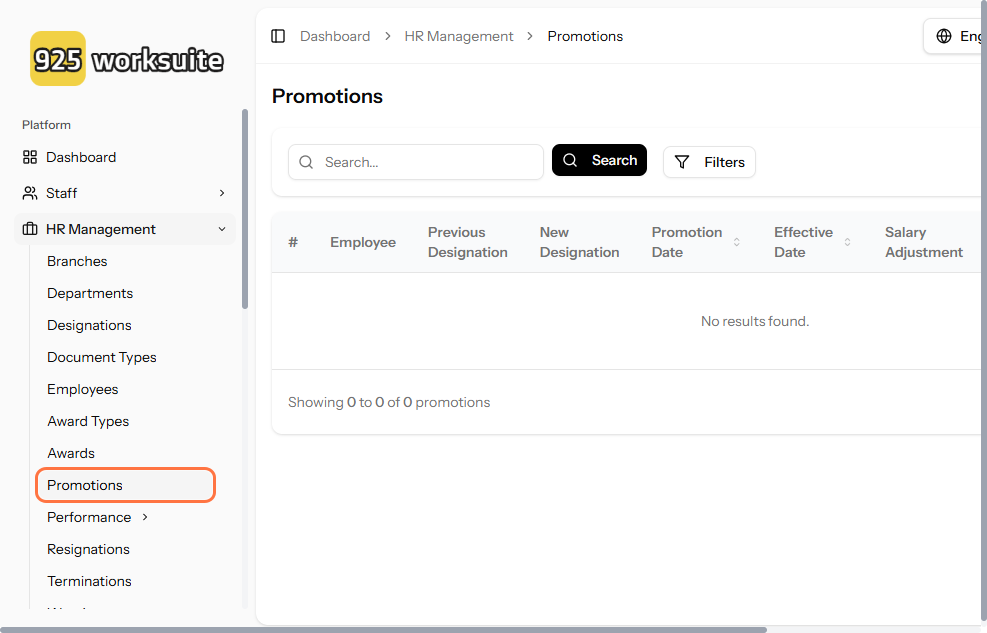
Task: Click the Dashboard grid icon
Action: point(30,157)
